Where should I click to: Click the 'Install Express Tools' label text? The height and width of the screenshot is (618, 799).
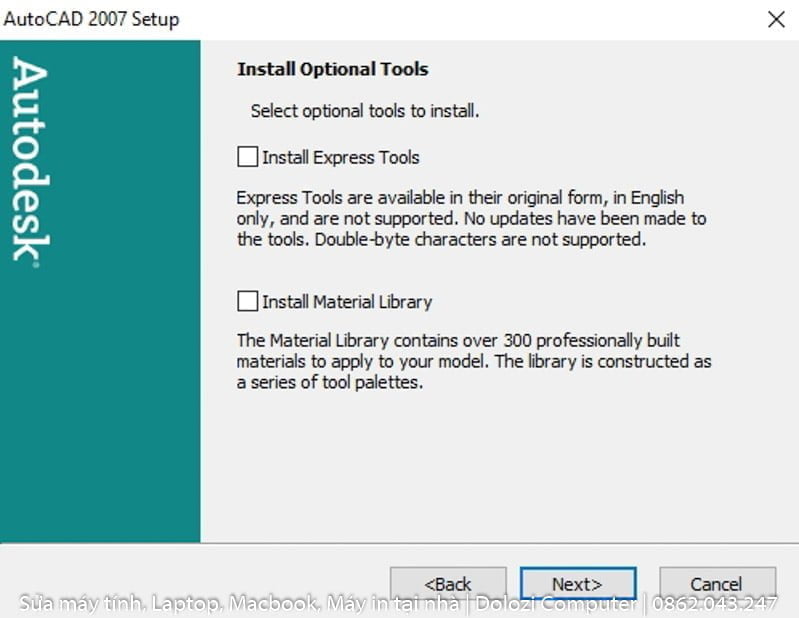coord(340,157)
